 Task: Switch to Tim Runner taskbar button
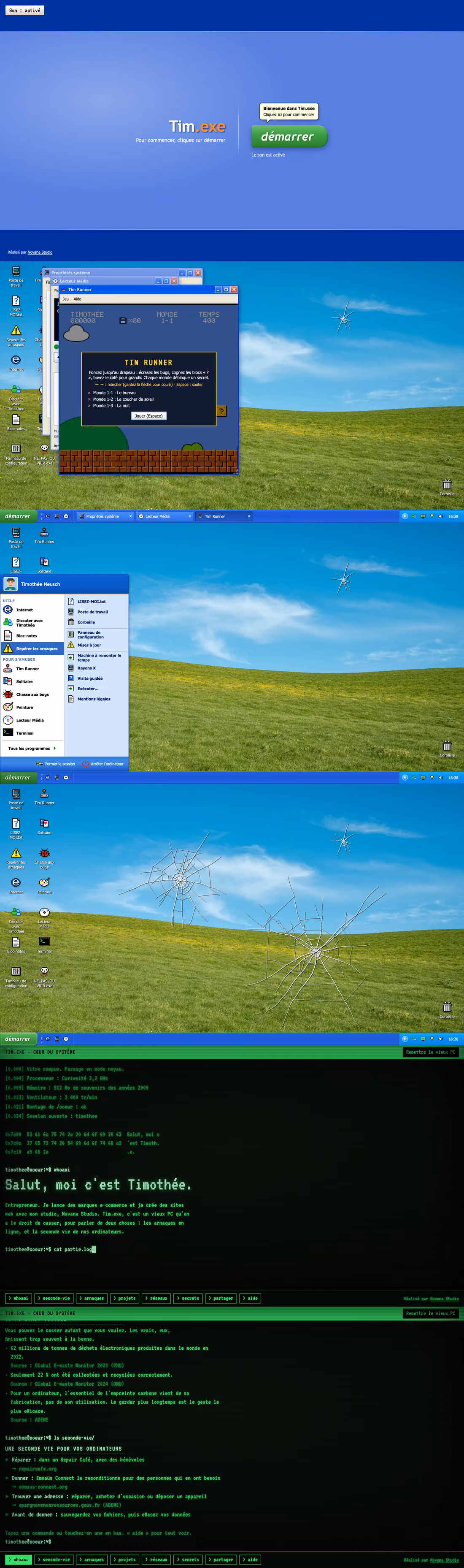point(224,516)
